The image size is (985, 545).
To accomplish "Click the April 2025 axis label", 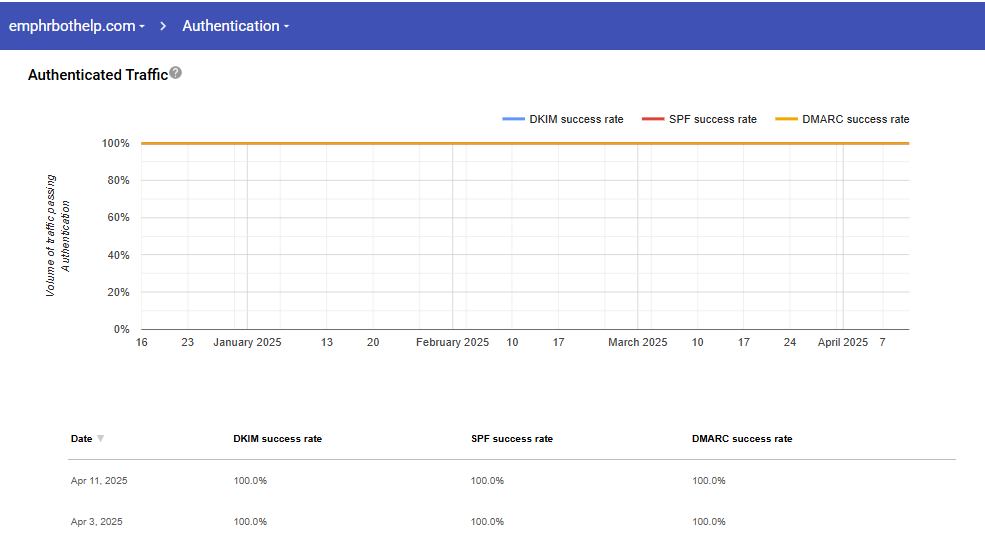I will pyautogui.click(x=842, y=342).
